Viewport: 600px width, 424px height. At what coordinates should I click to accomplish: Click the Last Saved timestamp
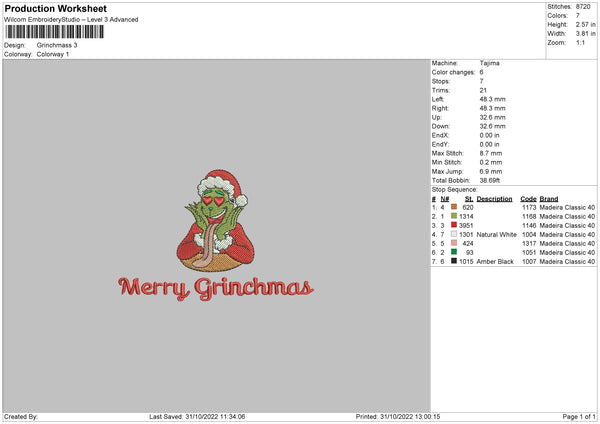coord(197,417)
